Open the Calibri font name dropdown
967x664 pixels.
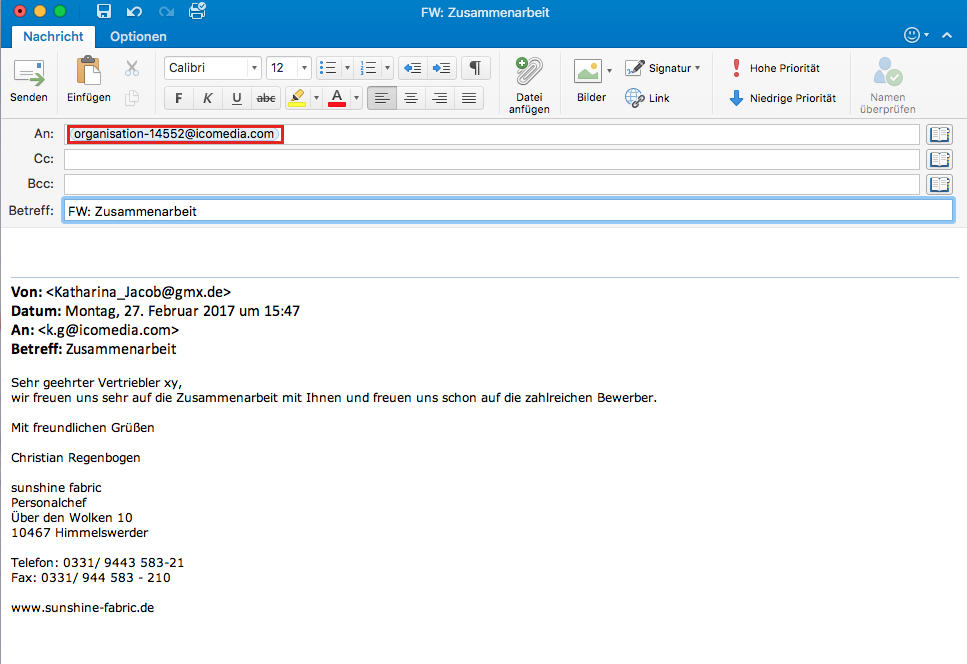pyautogui.click(x=255, y=68)
